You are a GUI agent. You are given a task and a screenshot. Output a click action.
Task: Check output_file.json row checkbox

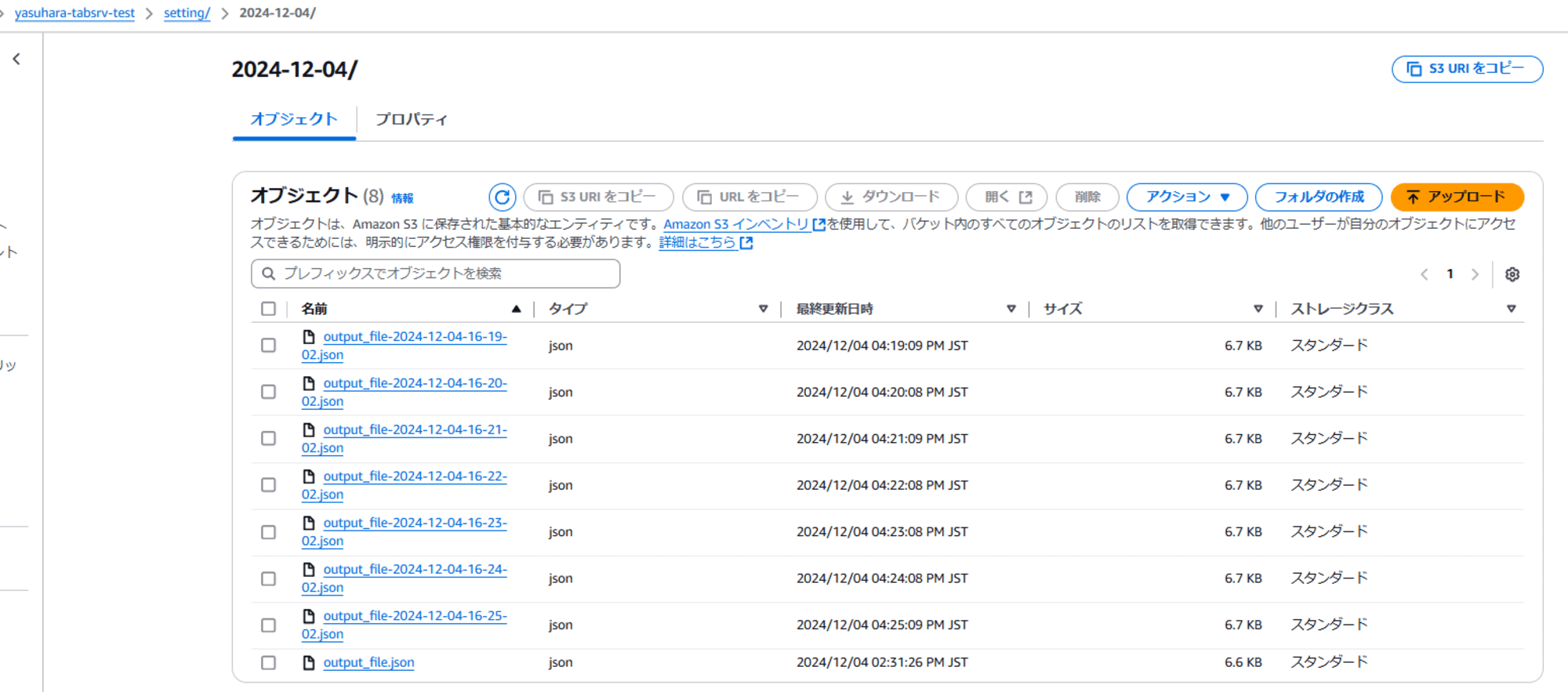pyautogui.click(x=268, y=663)
